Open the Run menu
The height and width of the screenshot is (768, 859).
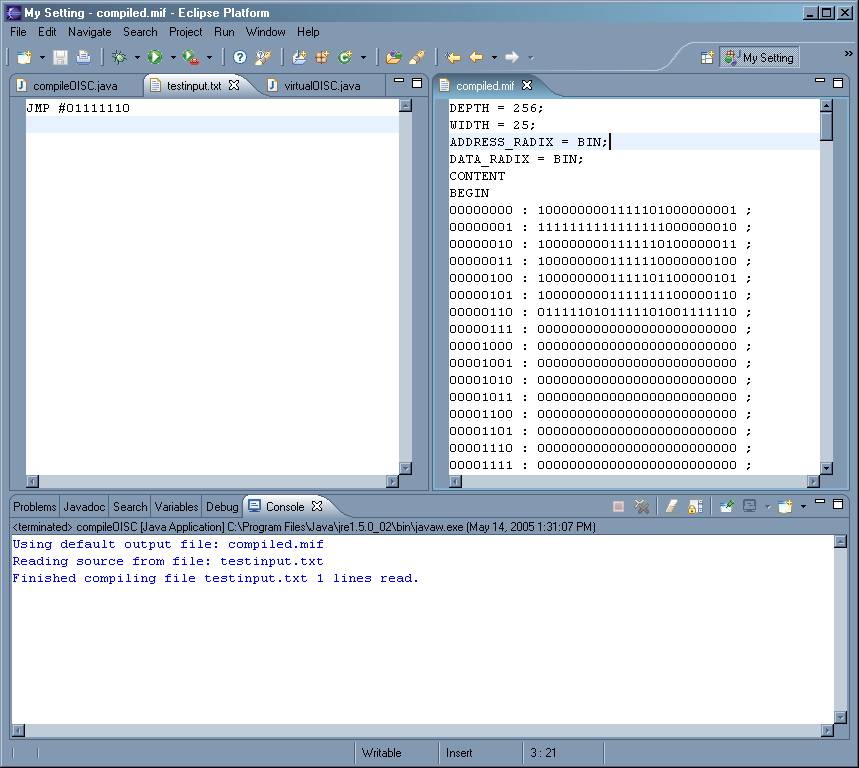coord(224,32)
